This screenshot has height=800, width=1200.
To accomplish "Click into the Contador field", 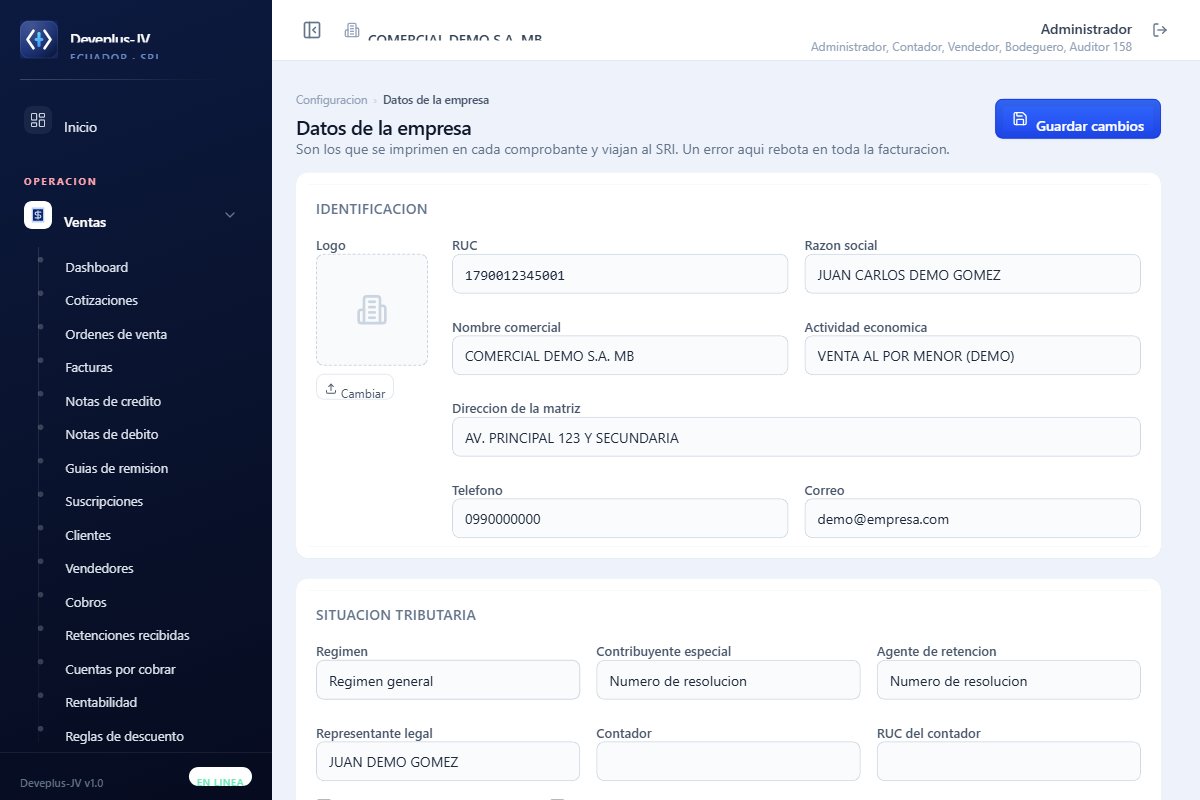I will tap(728, 761).
